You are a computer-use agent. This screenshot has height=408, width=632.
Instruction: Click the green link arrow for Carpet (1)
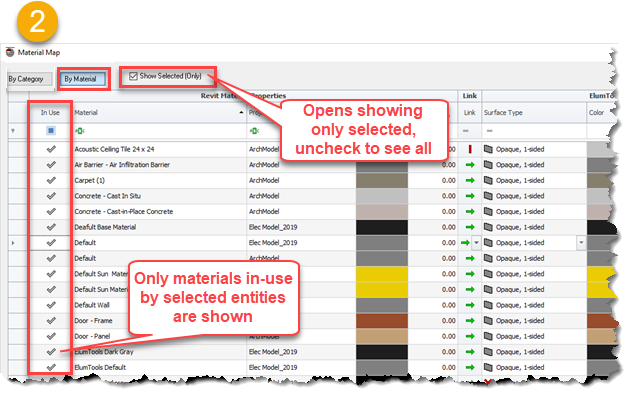click(467, 181)
